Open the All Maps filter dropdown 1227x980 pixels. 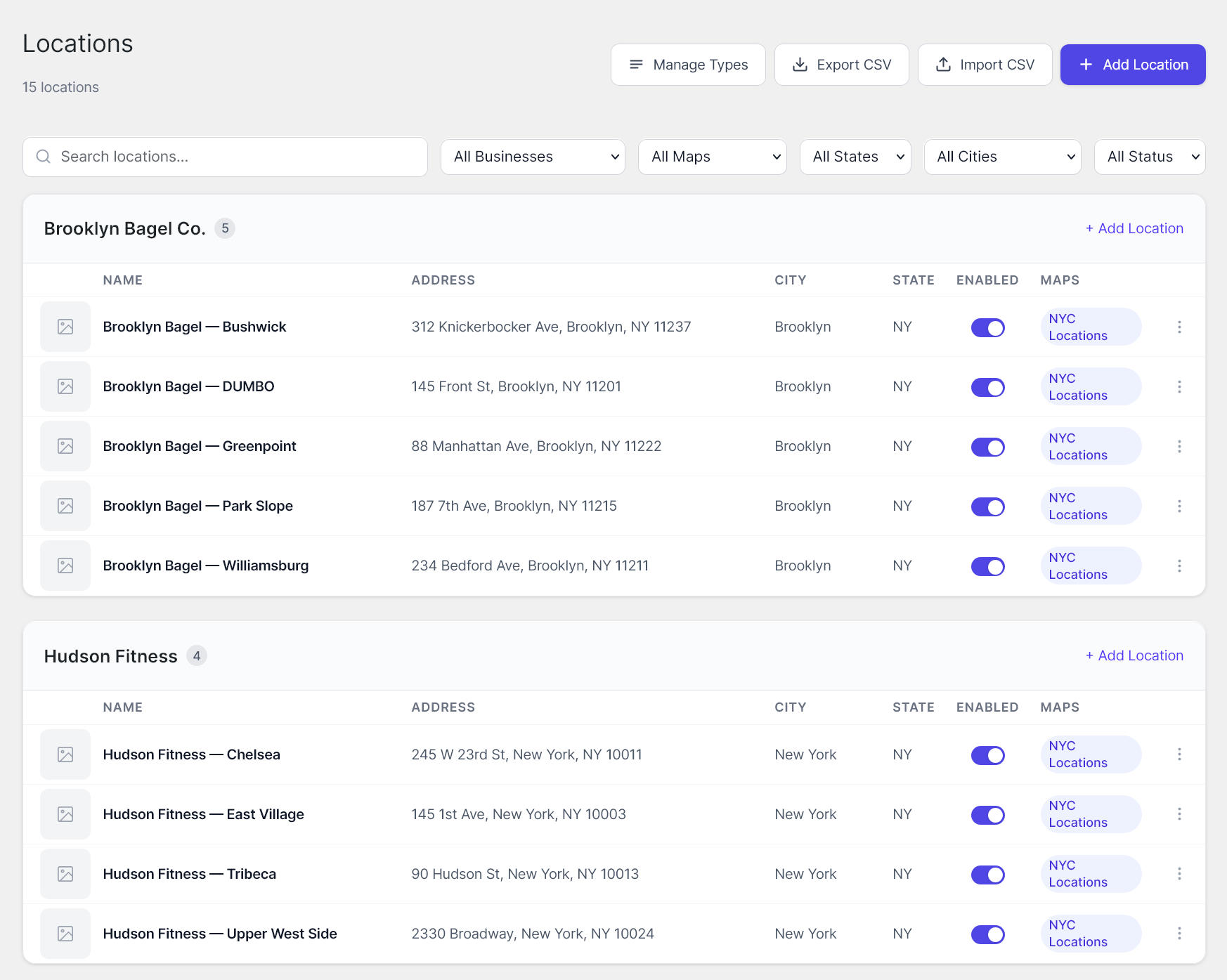[x=713, y=157]
